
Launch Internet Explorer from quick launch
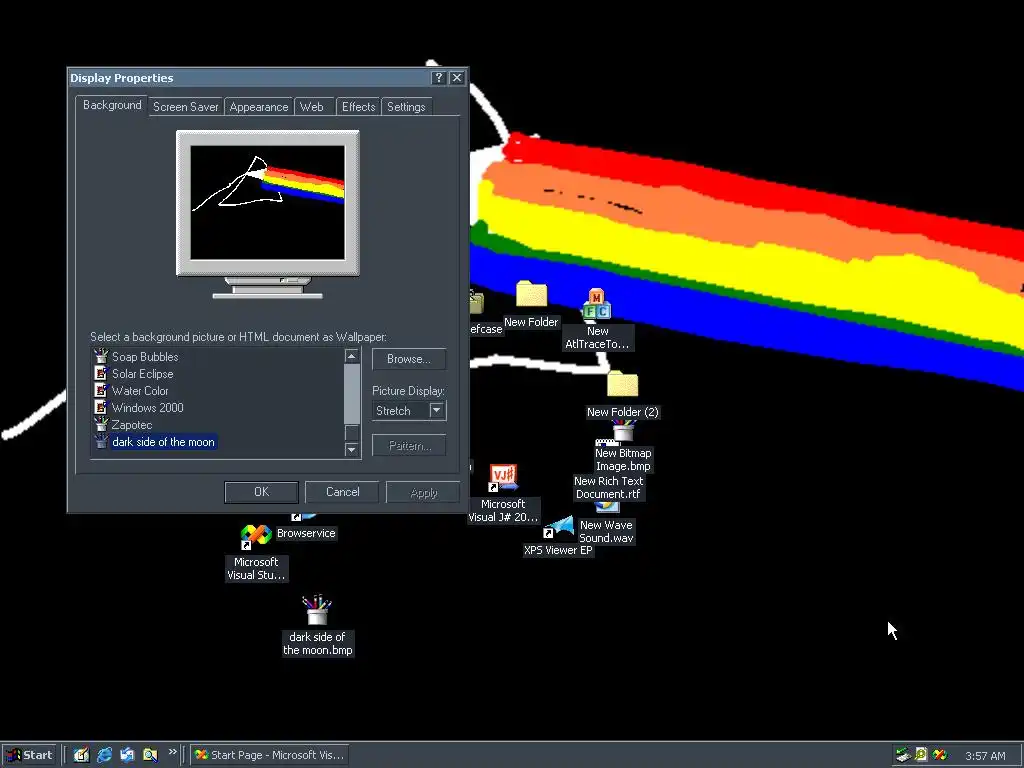(x=104, y=755)
